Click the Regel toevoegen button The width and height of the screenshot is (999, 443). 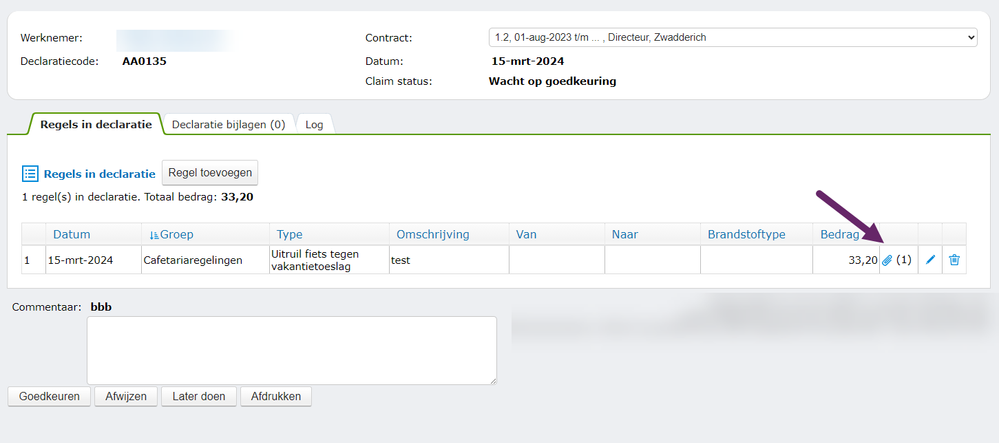[x=210, y=173]
